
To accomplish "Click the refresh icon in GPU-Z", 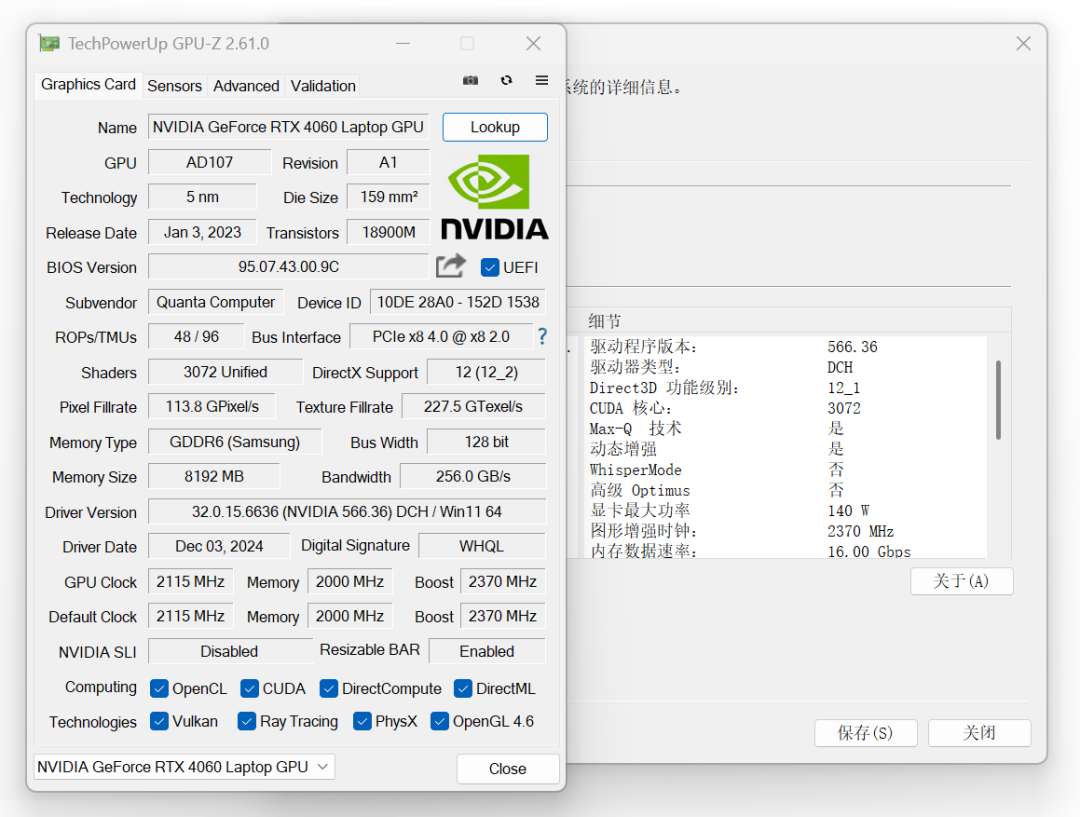I will tap(506, 81).
